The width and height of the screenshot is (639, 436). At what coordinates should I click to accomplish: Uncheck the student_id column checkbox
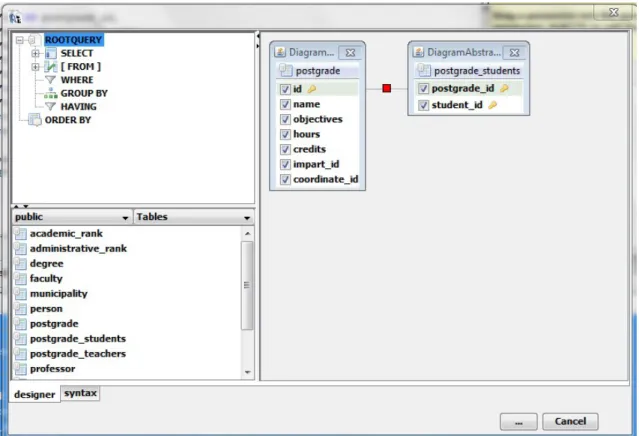tap(424, 105)
